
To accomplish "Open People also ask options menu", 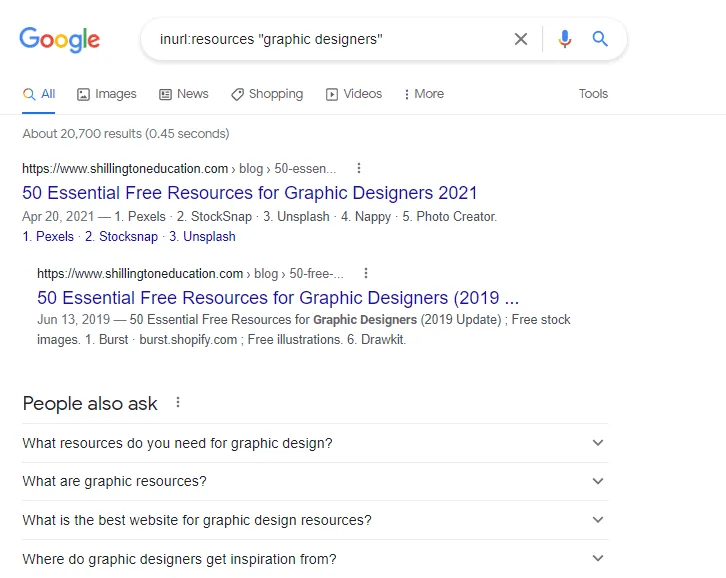I will click(178, 403).
